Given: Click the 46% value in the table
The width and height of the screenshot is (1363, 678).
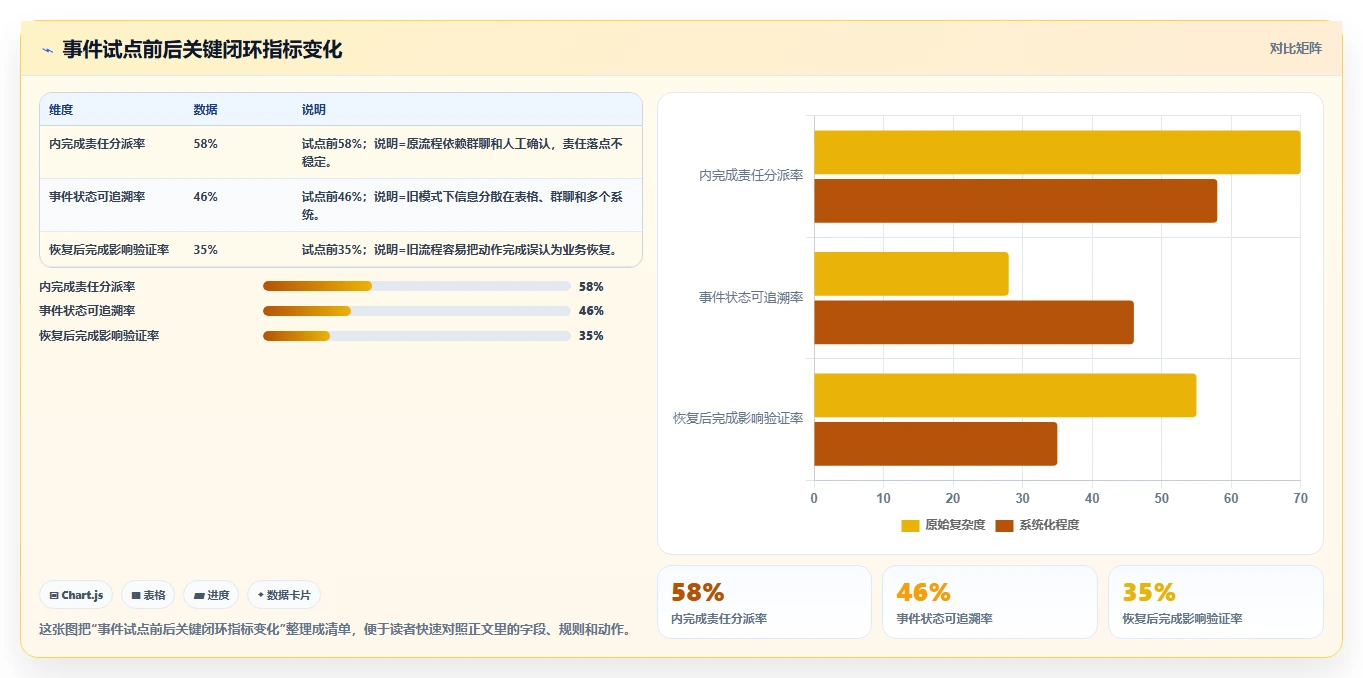Looking at the screenshot, I should [205, 197].
